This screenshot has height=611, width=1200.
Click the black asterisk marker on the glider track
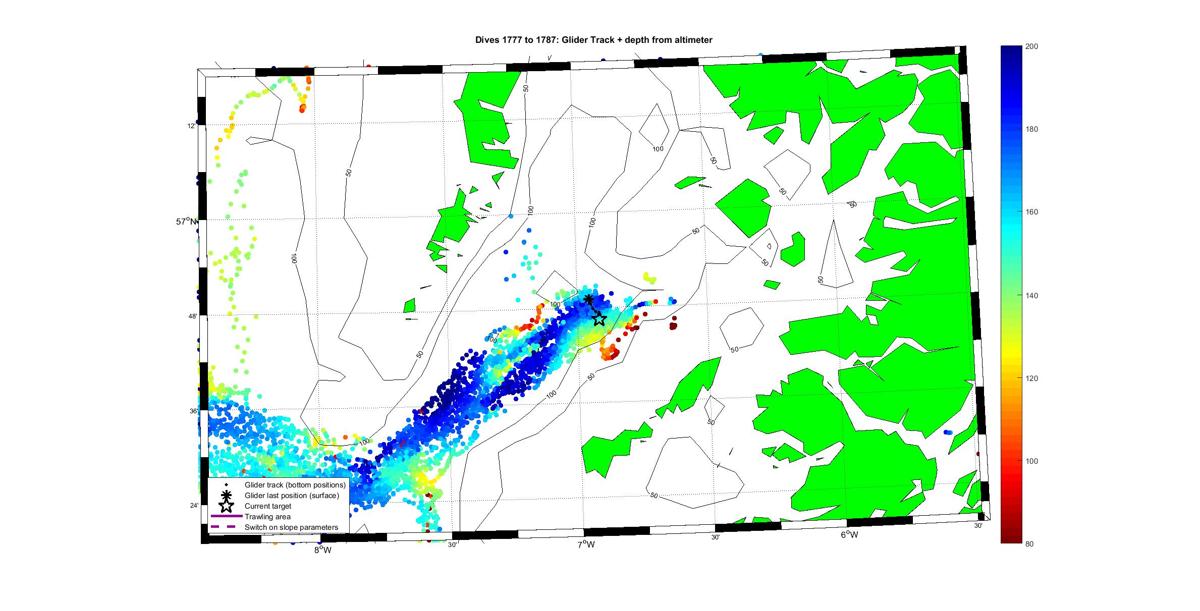click(589, 299)
